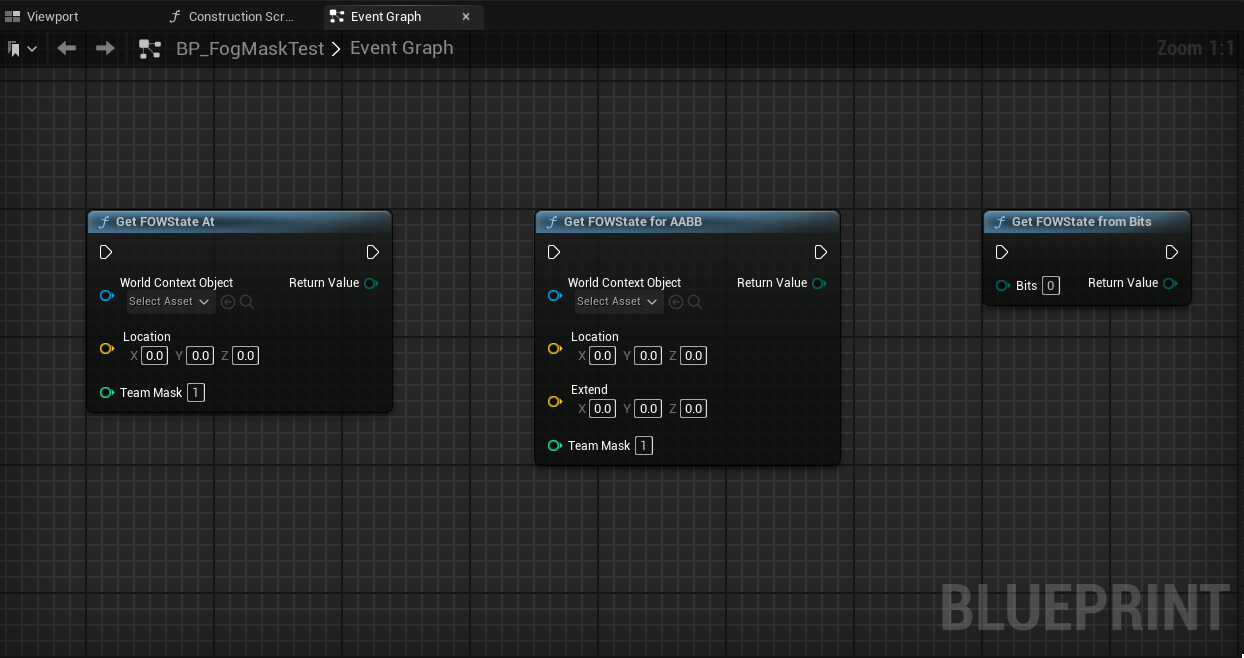Edit Extend Y field in AABB node
The height and width of the screenshot is (658, 1244).
click(x=648, y=408)
